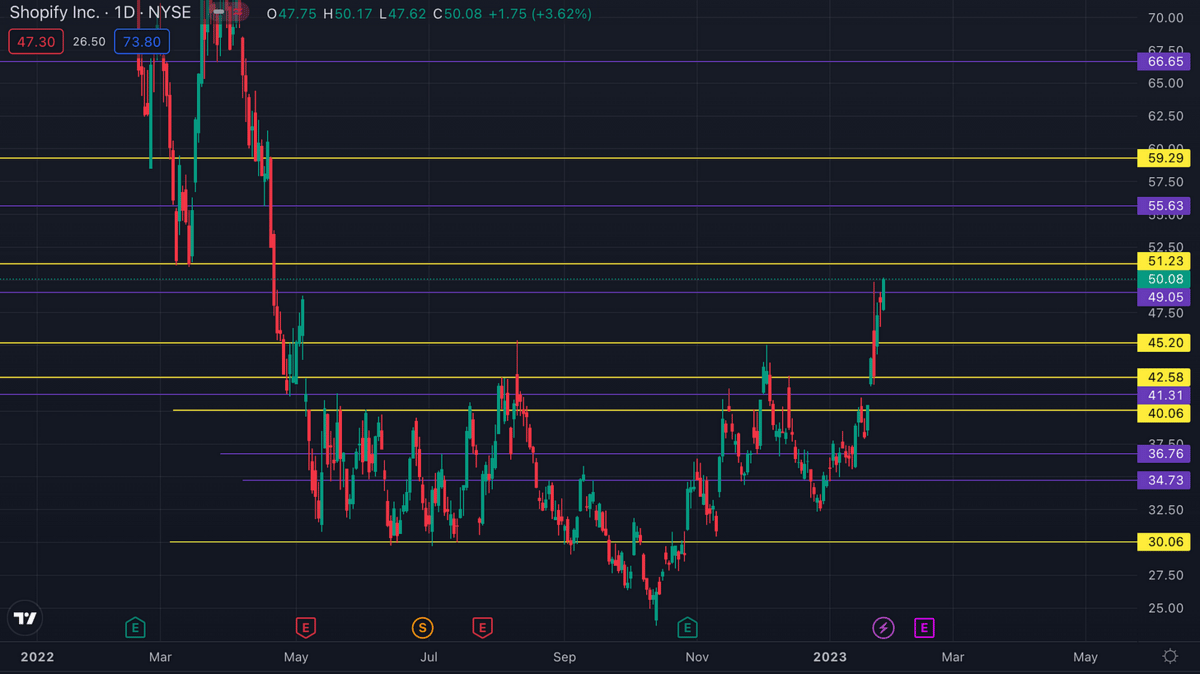Viewport: 1200px width, 674px height.
Task: Select the 59.29 yellow price label
Action: point(1165,158)
